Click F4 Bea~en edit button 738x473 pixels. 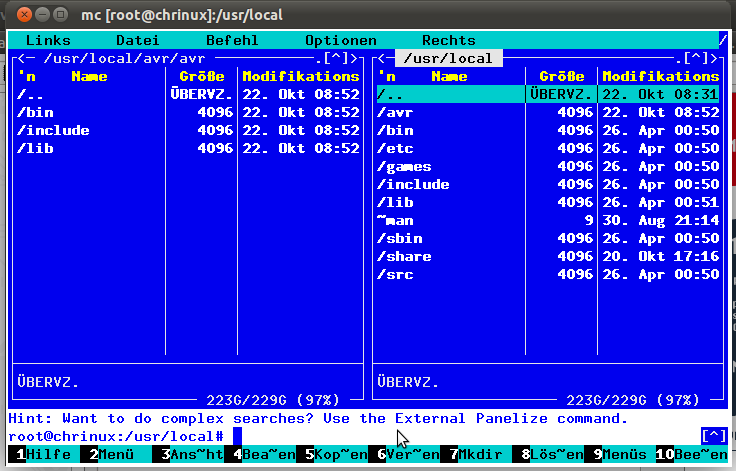260,455
